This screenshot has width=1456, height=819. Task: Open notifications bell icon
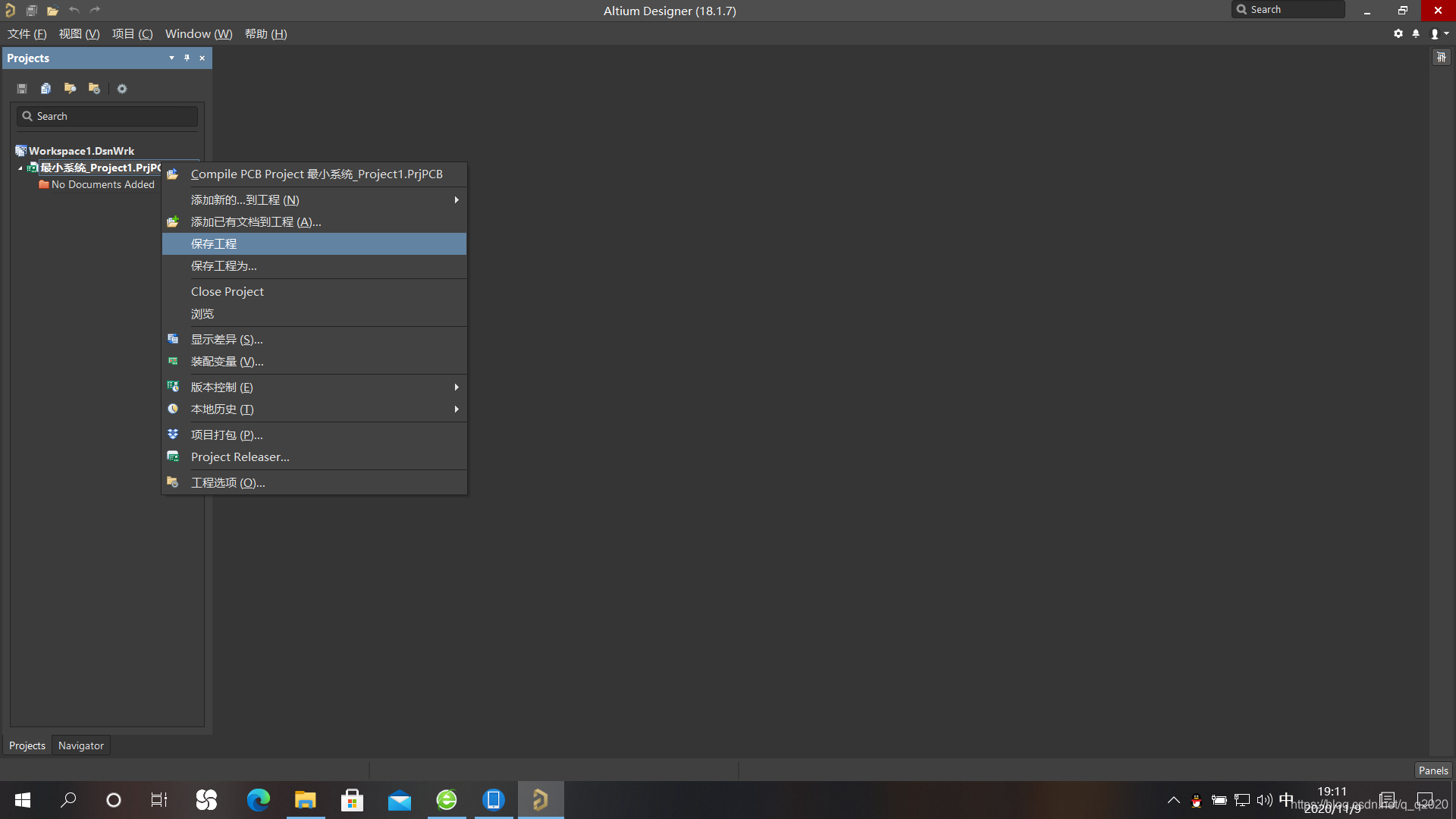[1416, 33]
